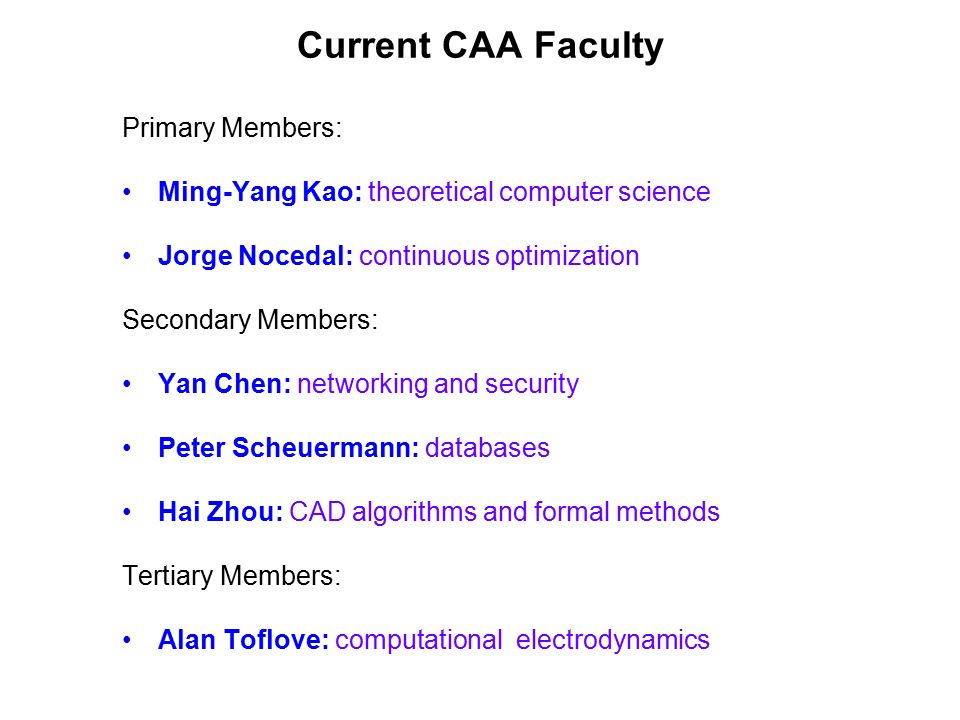
Task: Select the Tertiary Members heading
Action: (x=231, y=576)
